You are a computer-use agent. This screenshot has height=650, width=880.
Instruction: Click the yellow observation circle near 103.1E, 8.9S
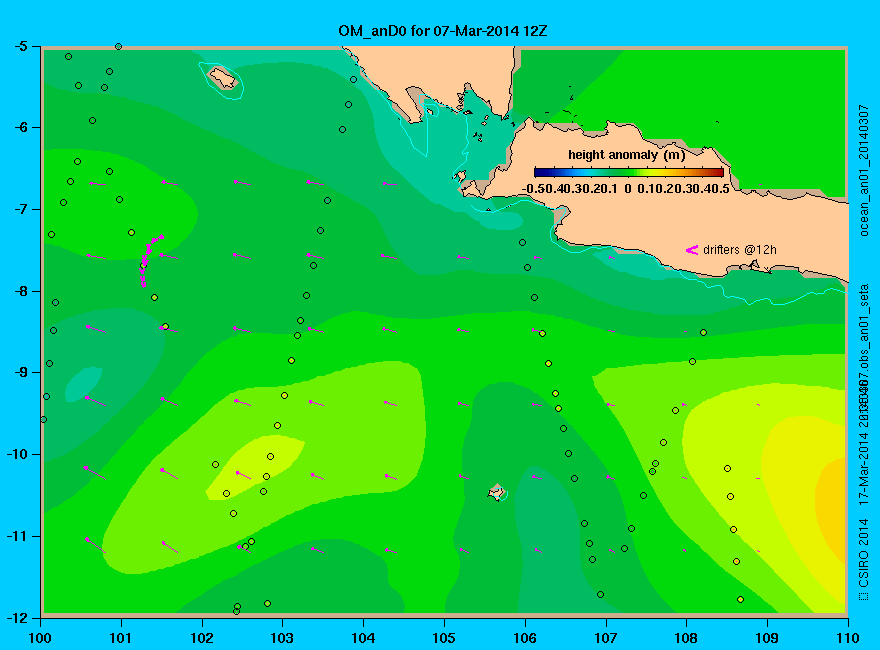(x=291, y=360)
